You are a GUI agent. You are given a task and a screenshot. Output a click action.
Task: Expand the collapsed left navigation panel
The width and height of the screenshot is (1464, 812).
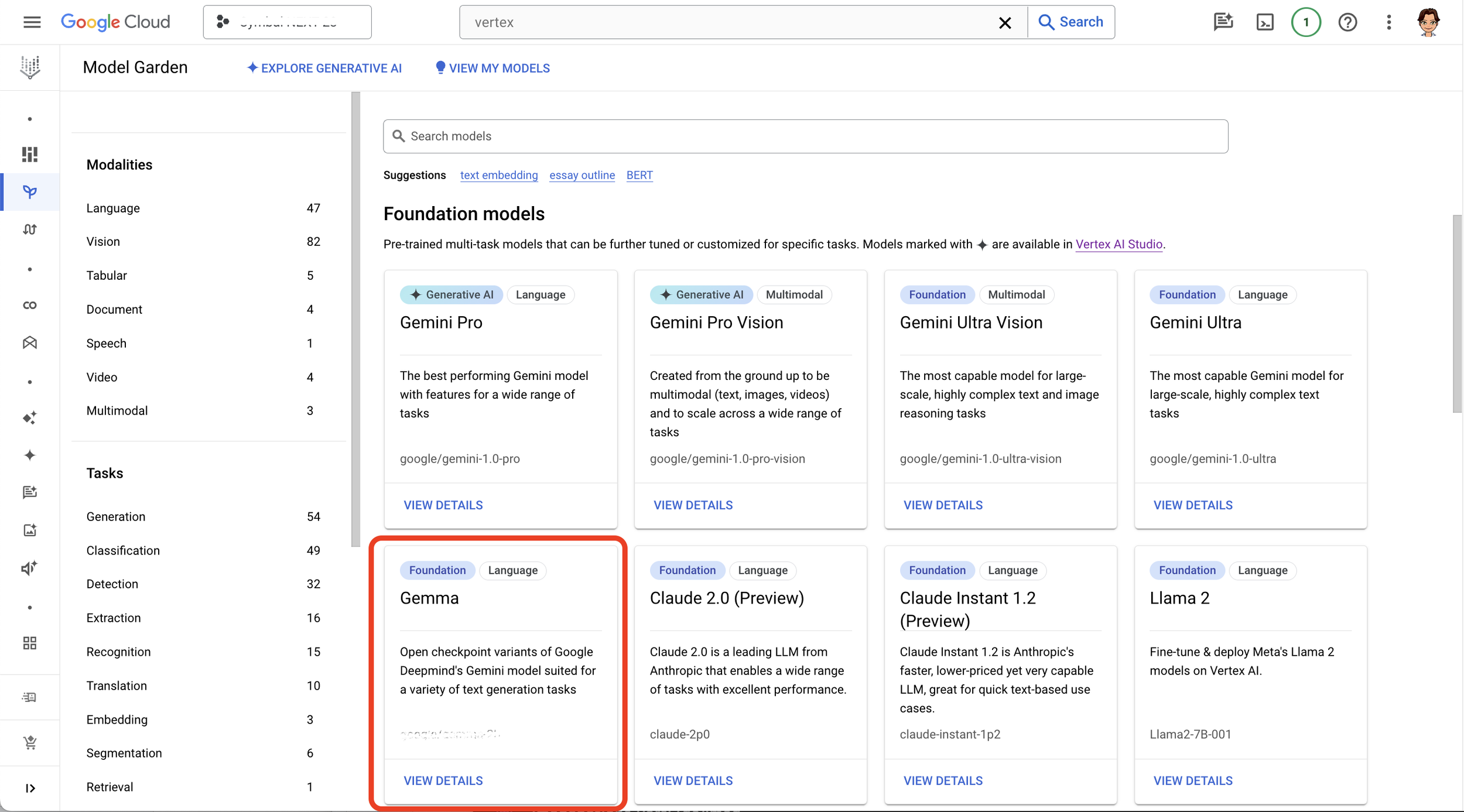click(29, 788)
